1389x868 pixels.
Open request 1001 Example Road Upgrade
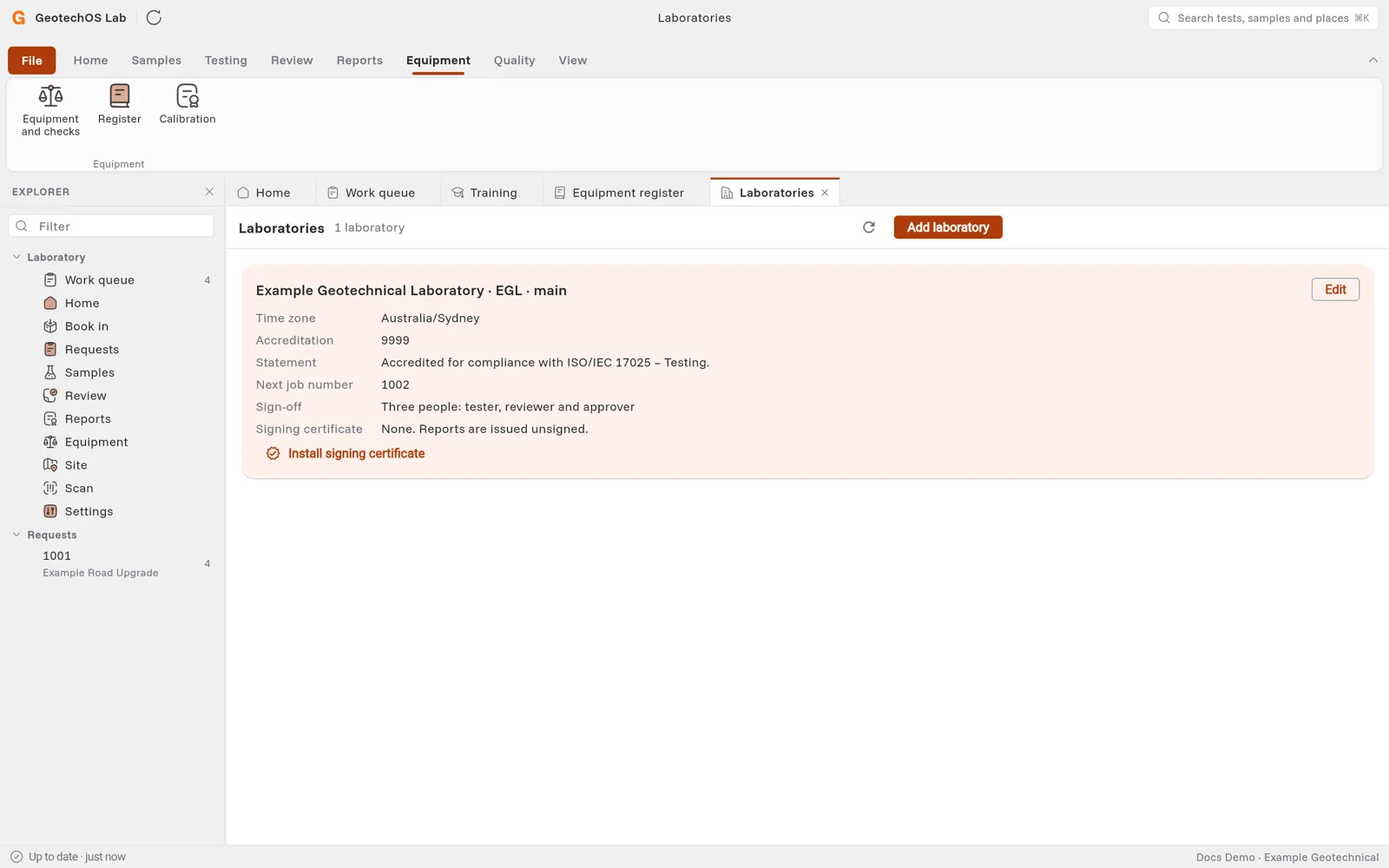click(x=112, y=563)
